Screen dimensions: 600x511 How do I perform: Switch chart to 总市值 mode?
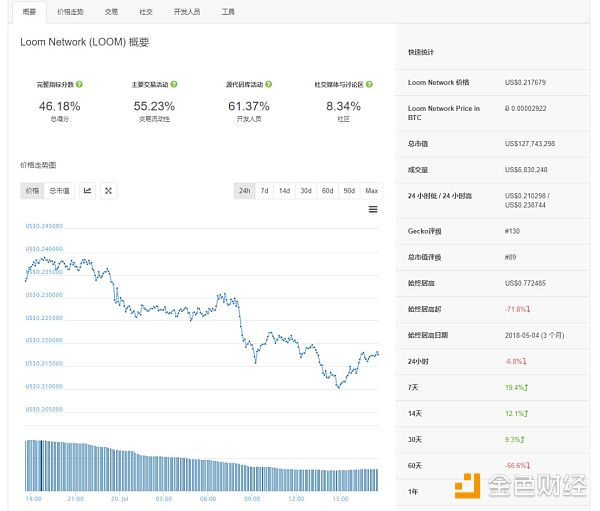click(60, 191)
